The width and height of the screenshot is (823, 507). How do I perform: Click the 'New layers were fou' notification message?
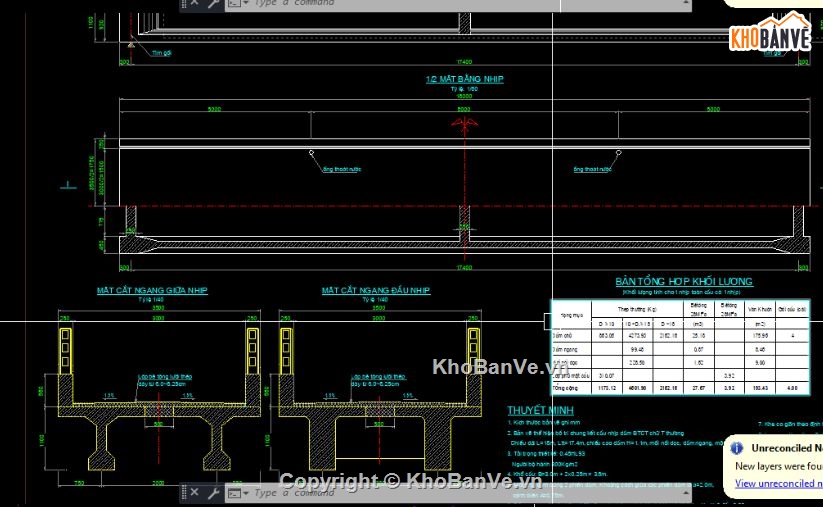778,466
